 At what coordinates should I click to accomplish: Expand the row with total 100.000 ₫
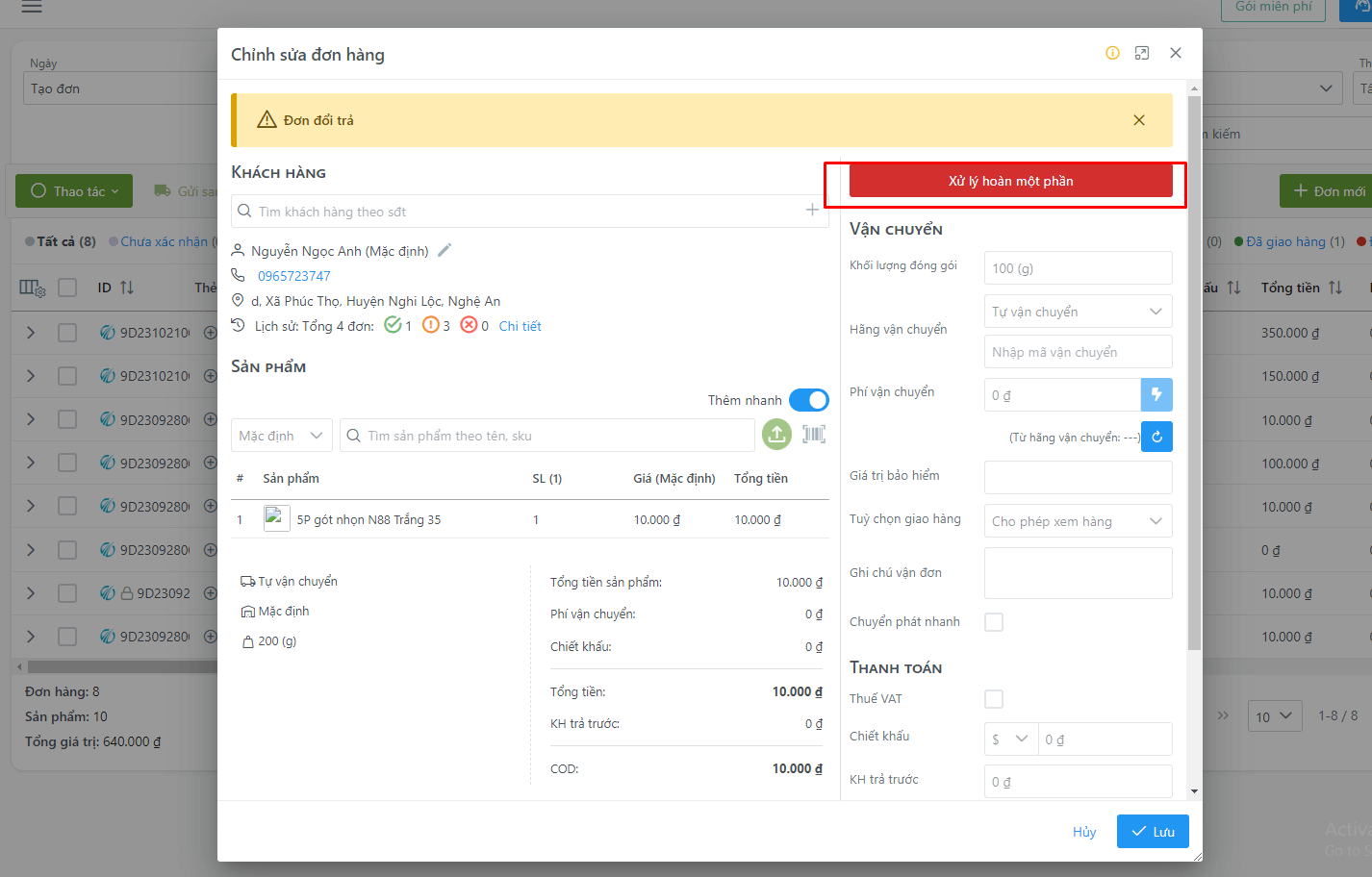click(x=31, y=463)
